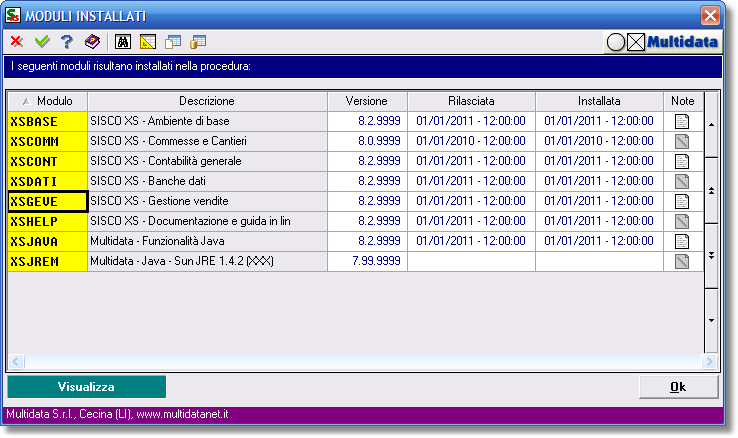
Task: Sort by the Modulo column header
Action: pos(48,101)
